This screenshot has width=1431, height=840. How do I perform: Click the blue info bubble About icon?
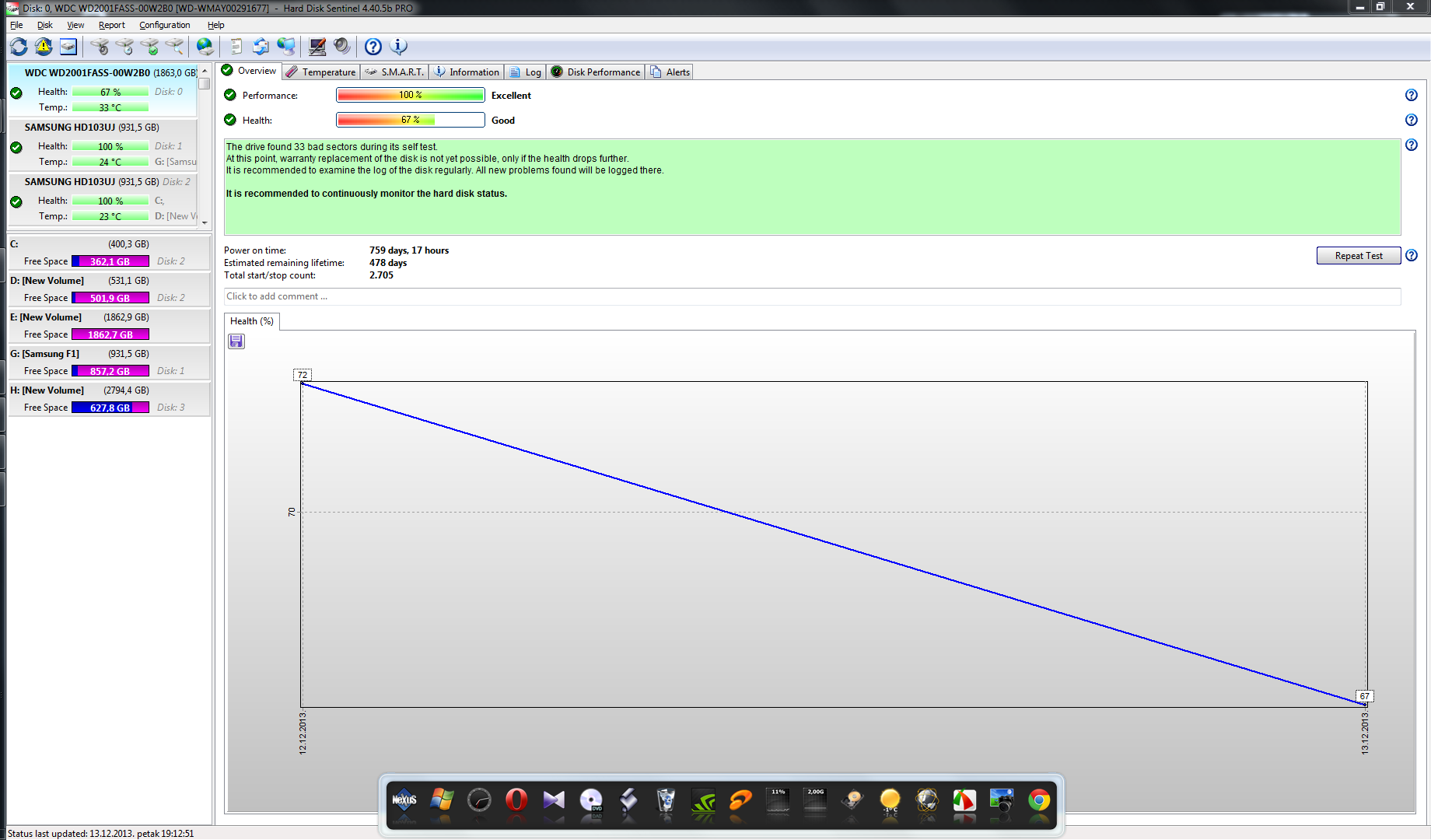pyautogui.click(x=399, y=47)
